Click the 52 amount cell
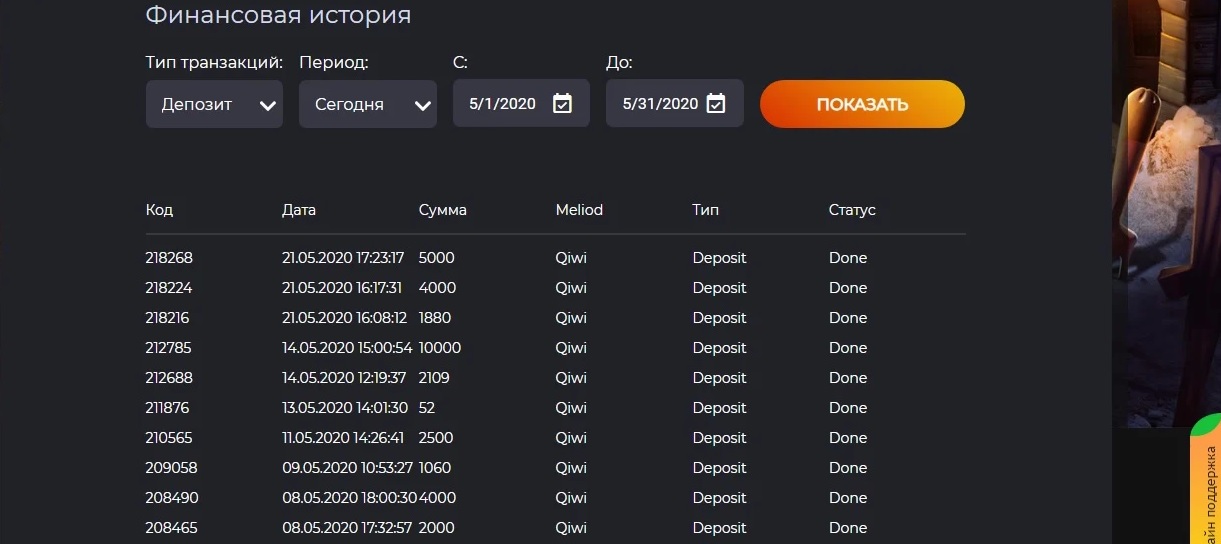The image size is (1221, 544). pos(427,408)
